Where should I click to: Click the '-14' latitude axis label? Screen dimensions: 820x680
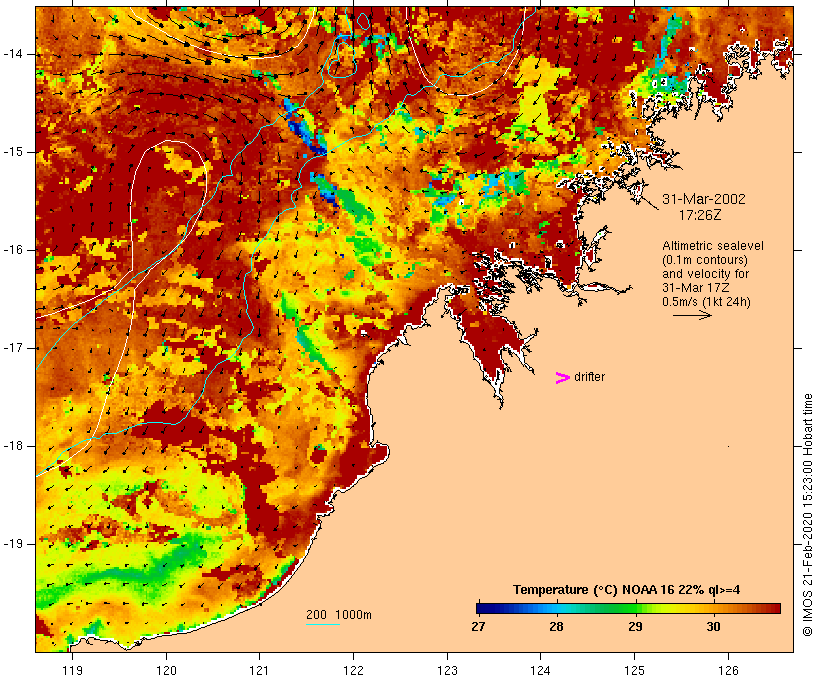(13, 54)
